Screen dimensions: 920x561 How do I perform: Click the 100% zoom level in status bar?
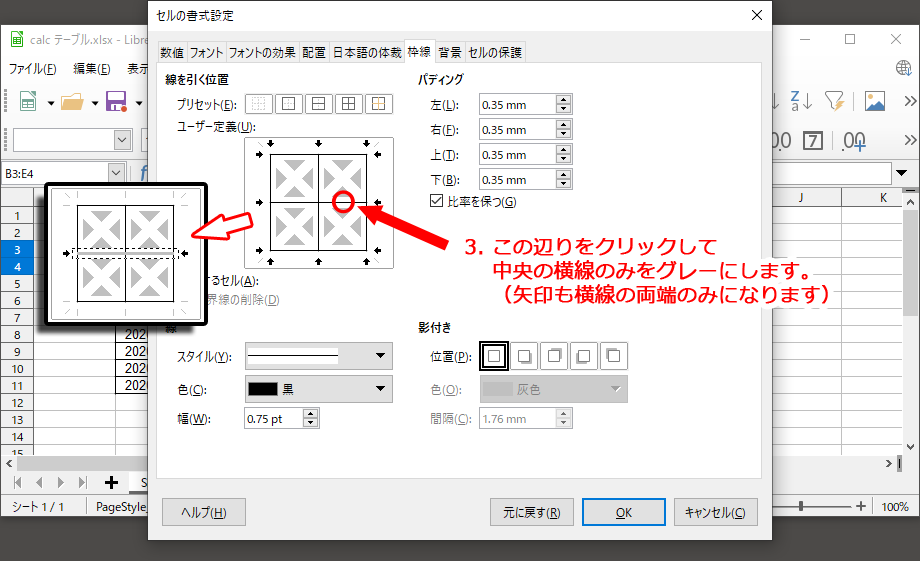(894, 506)
